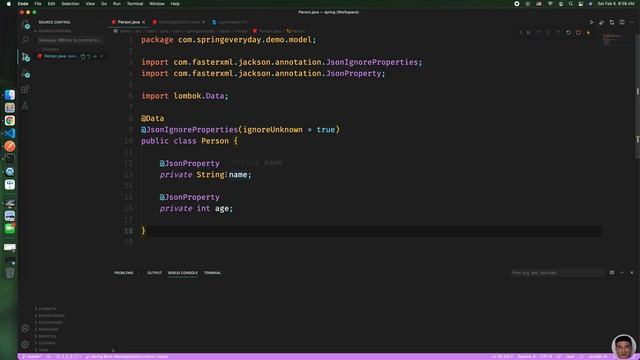Expand the STASHES section

coord(45,343)
